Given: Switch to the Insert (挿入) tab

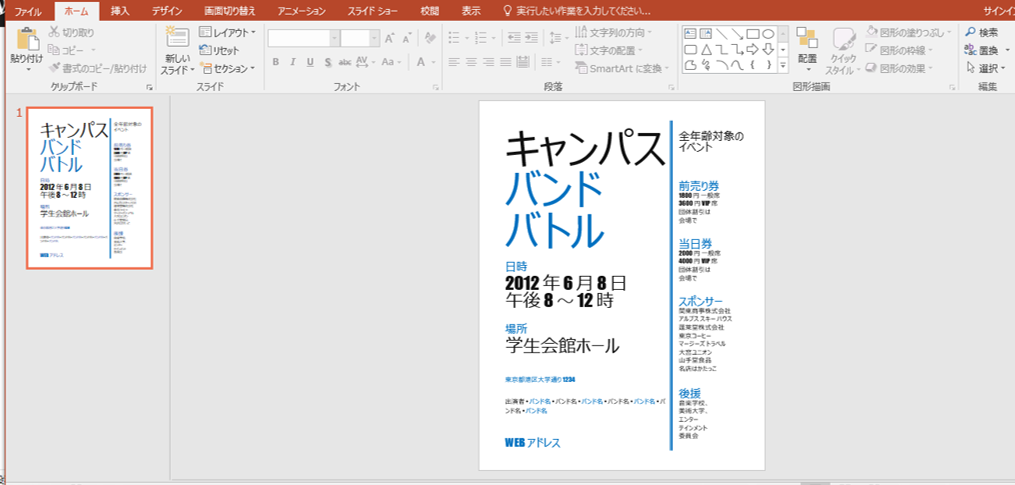Looking at the screenshot, I should tap(120, 11).
